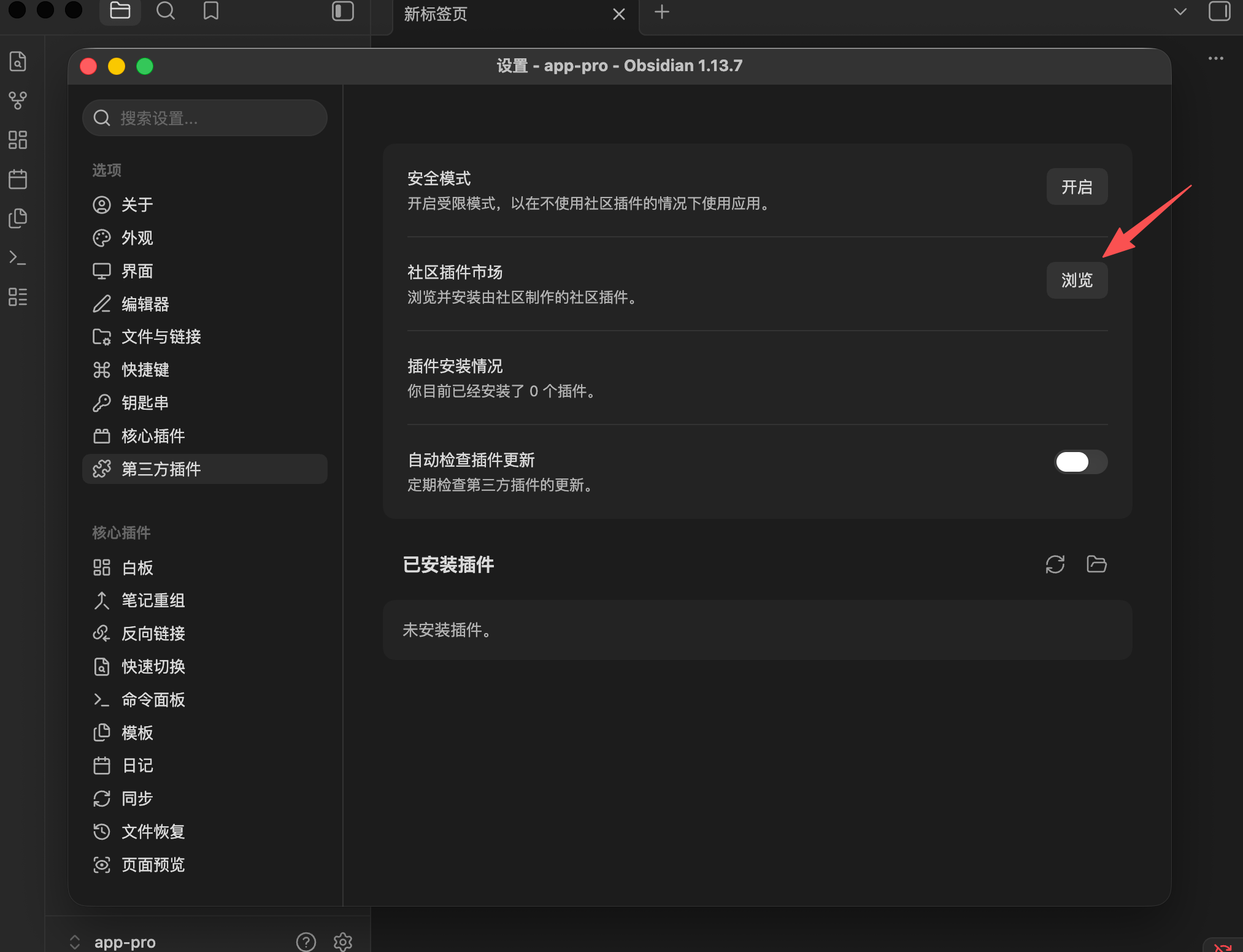This screenshot has width=1243, height=952.
Task: Open 反向链接 plugin settings
Action: [204, 634]
